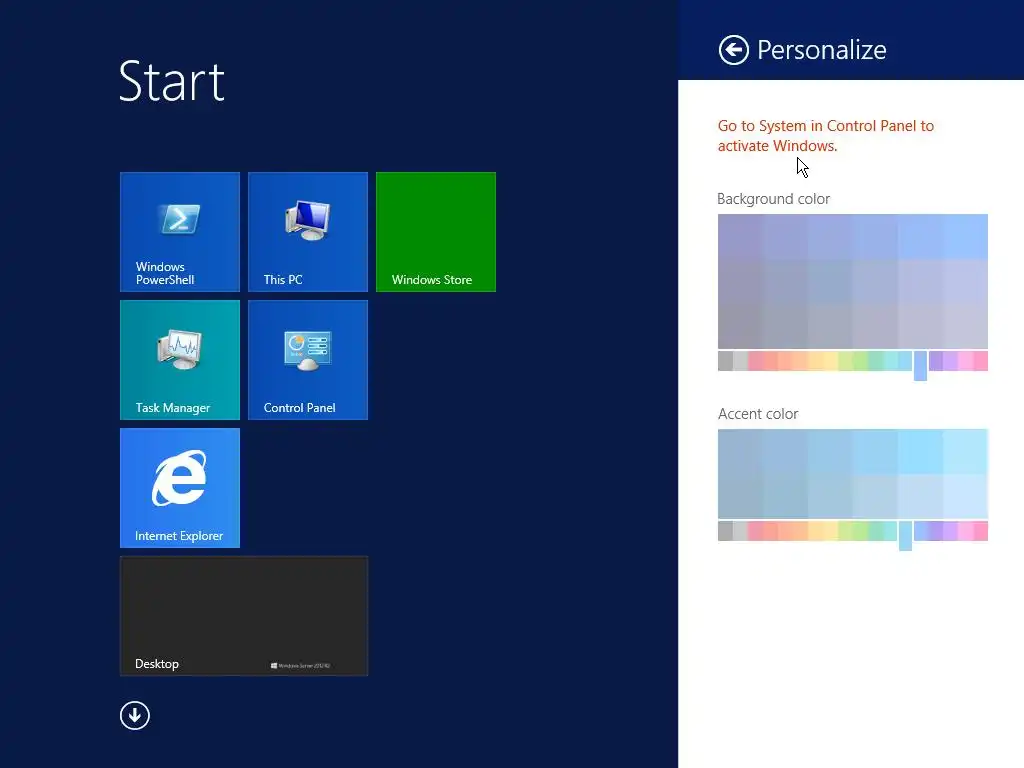1024x768 pixels.
Task: Select the raised blue swatch in Background color strip
Action: (920, 365)
